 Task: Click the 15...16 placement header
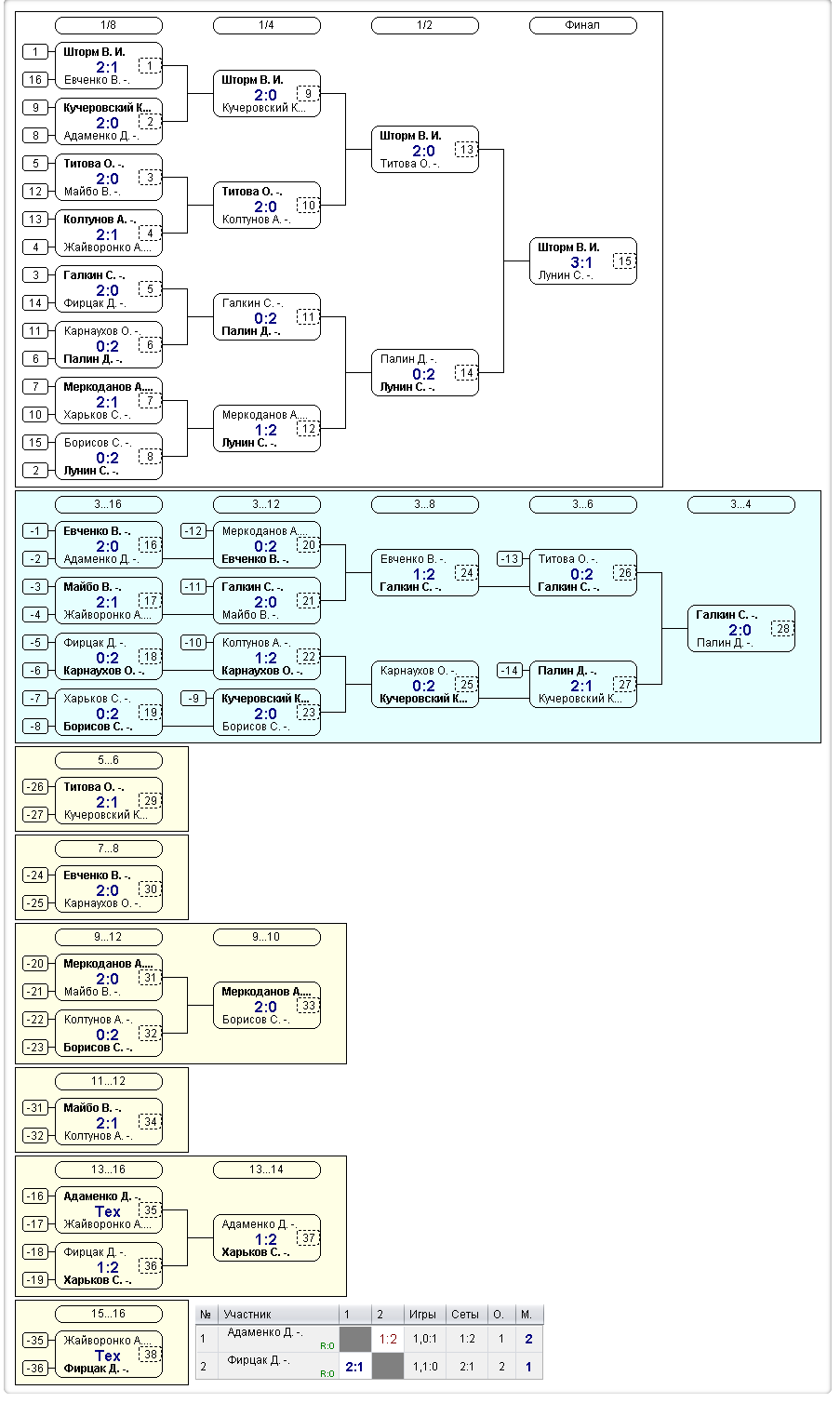pyautogui.click(x=109, y=1314)
